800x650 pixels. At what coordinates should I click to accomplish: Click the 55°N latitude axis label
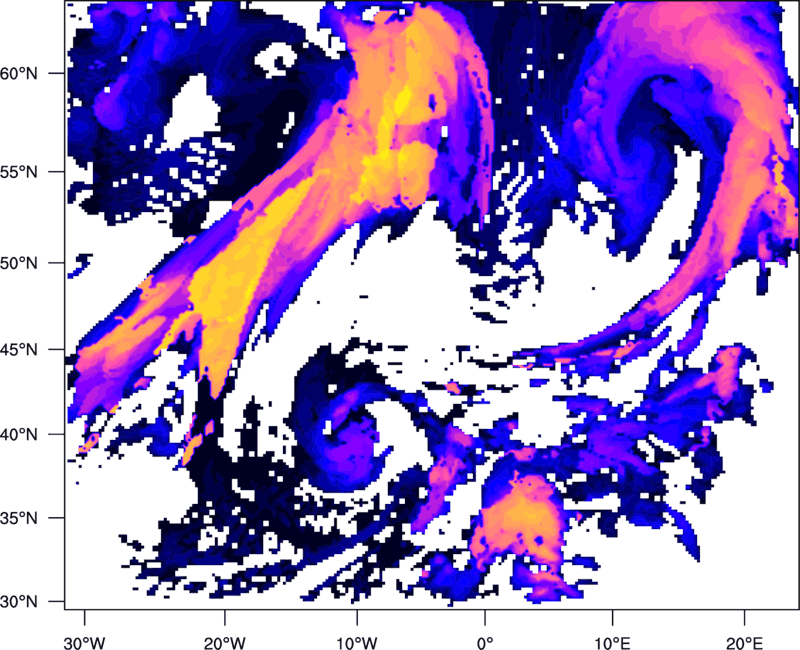click(19, 172)
